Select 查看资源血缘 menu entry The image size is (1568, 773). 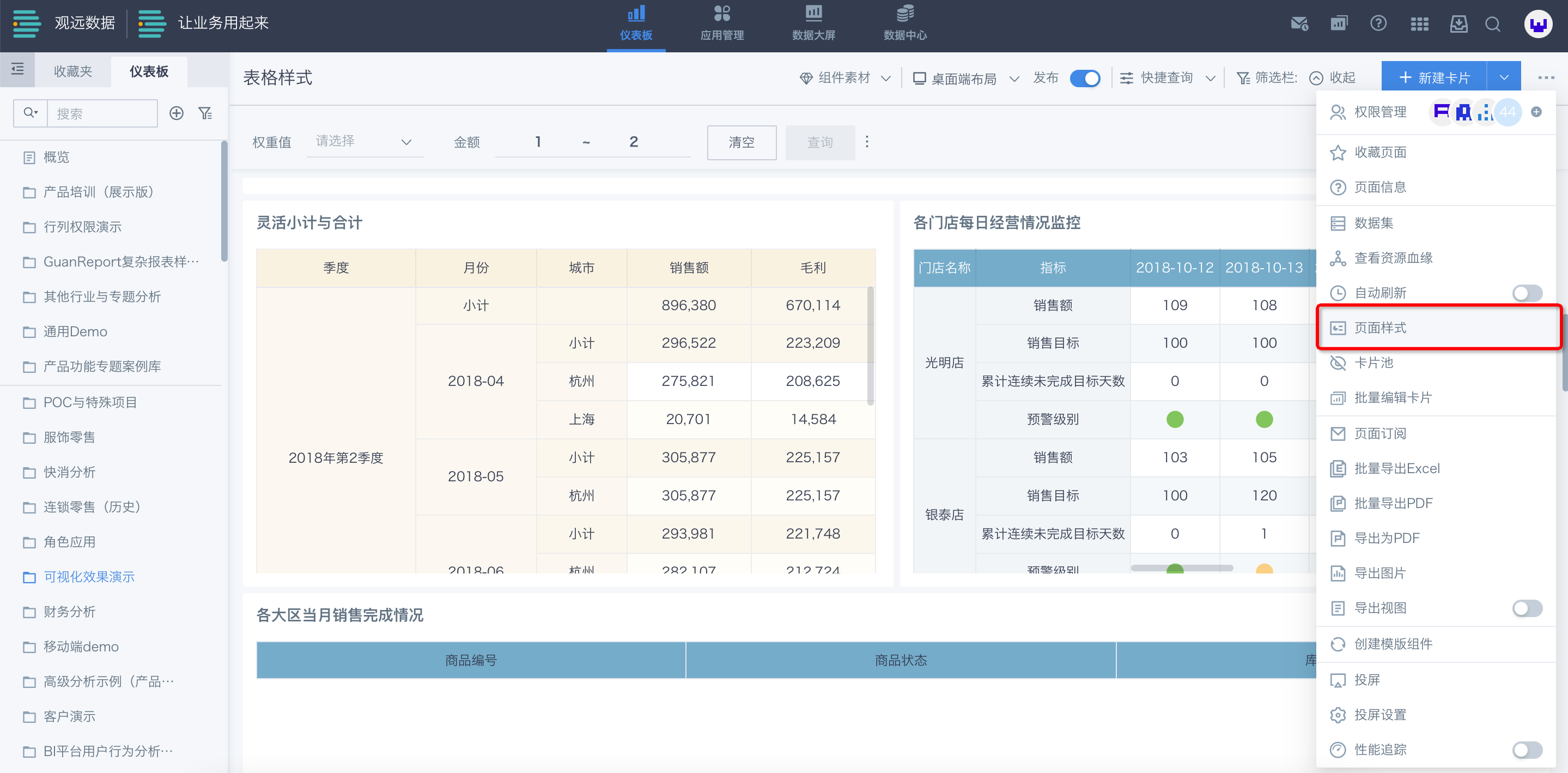(x=1436, y=258)
